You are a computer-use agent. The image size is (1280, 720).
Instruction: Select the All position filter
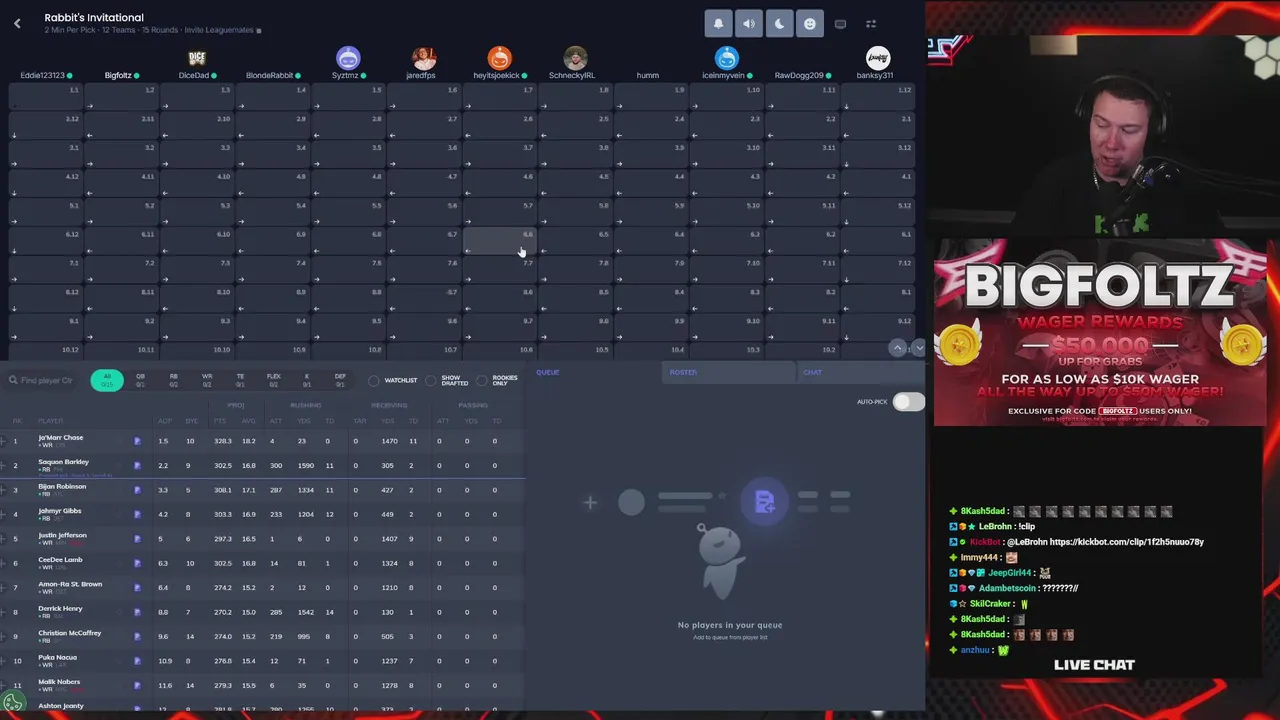click(x=107, y=380)
